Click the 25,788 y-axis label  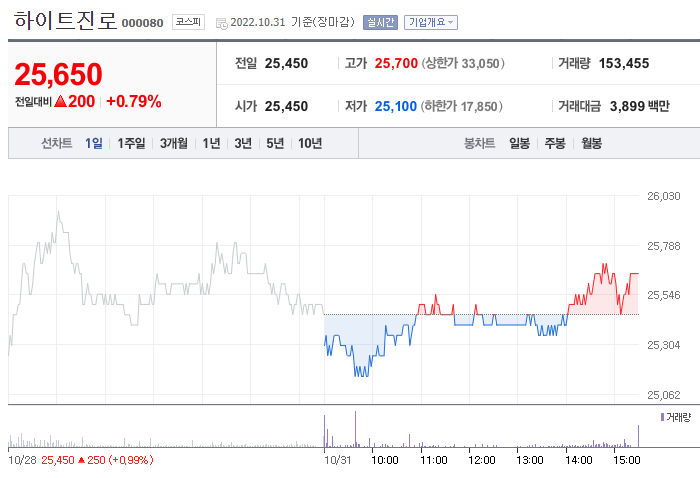click(x=664, y=246)
